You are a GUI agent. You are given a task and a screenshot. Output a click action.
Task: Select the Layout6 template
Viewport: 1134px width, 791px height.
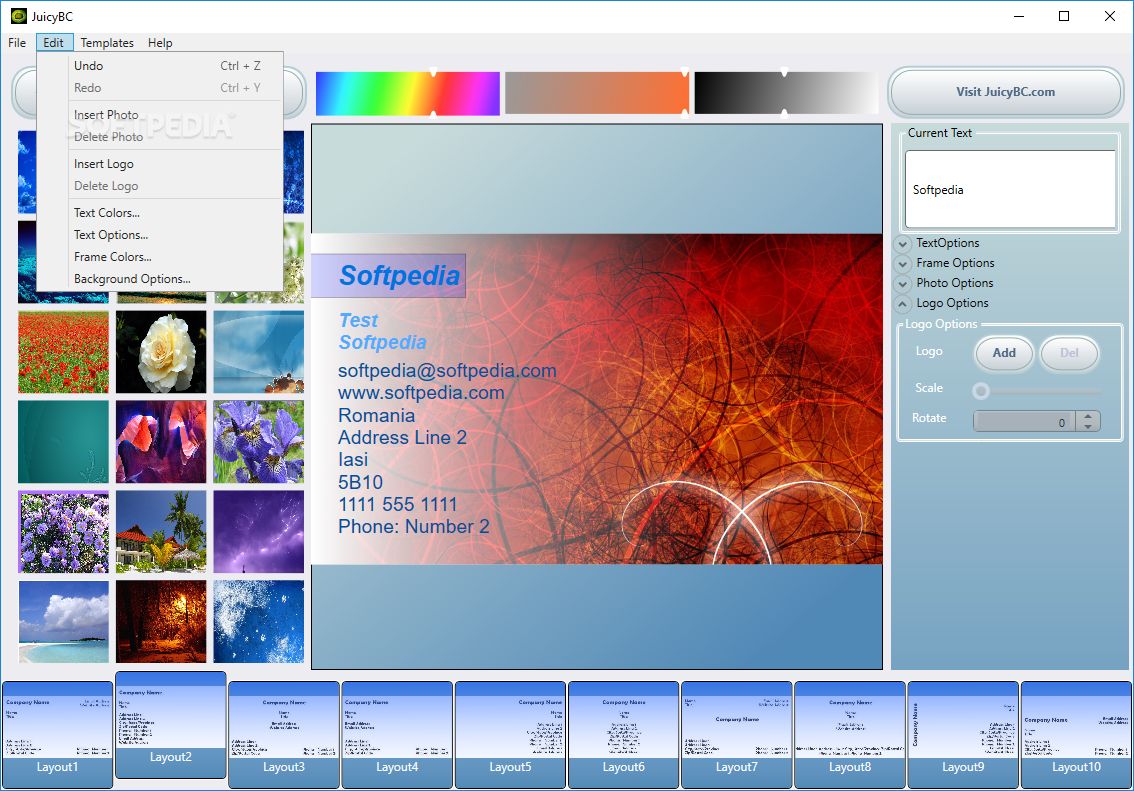[x=623, y=735]
